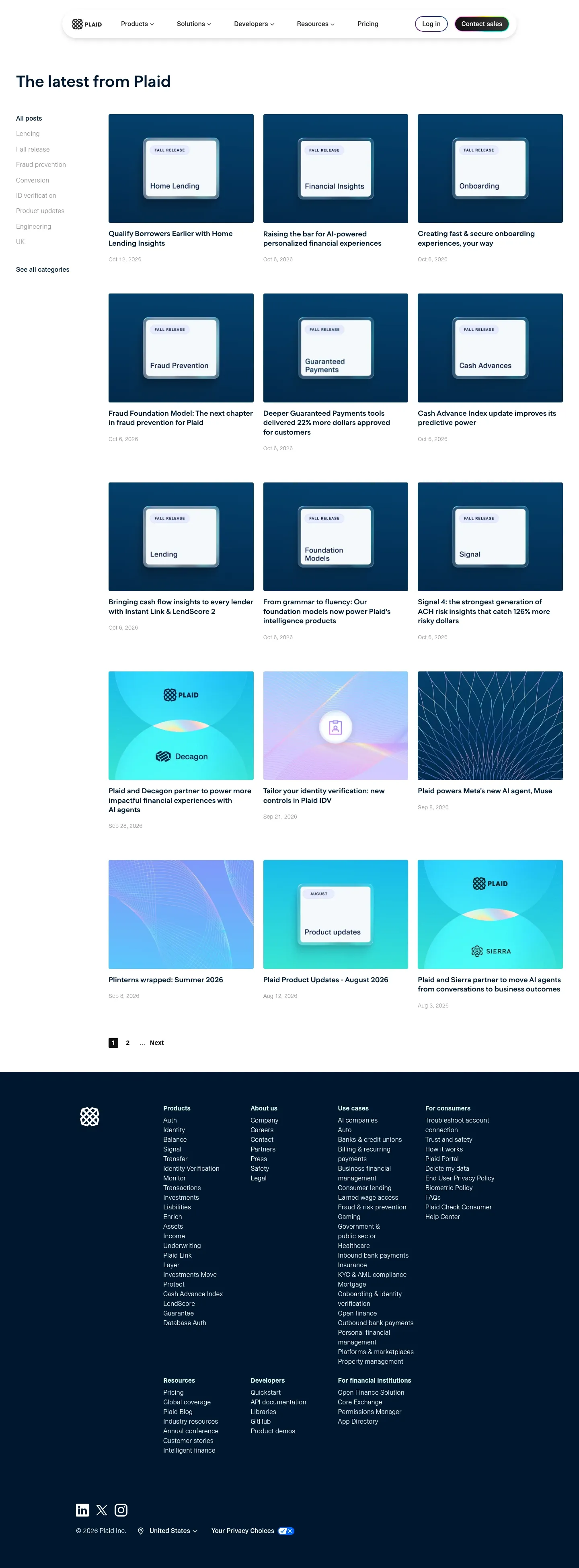The image size is (579, 1568).
Task: Open the Help Center footer link
Action: coord(443,1217)
